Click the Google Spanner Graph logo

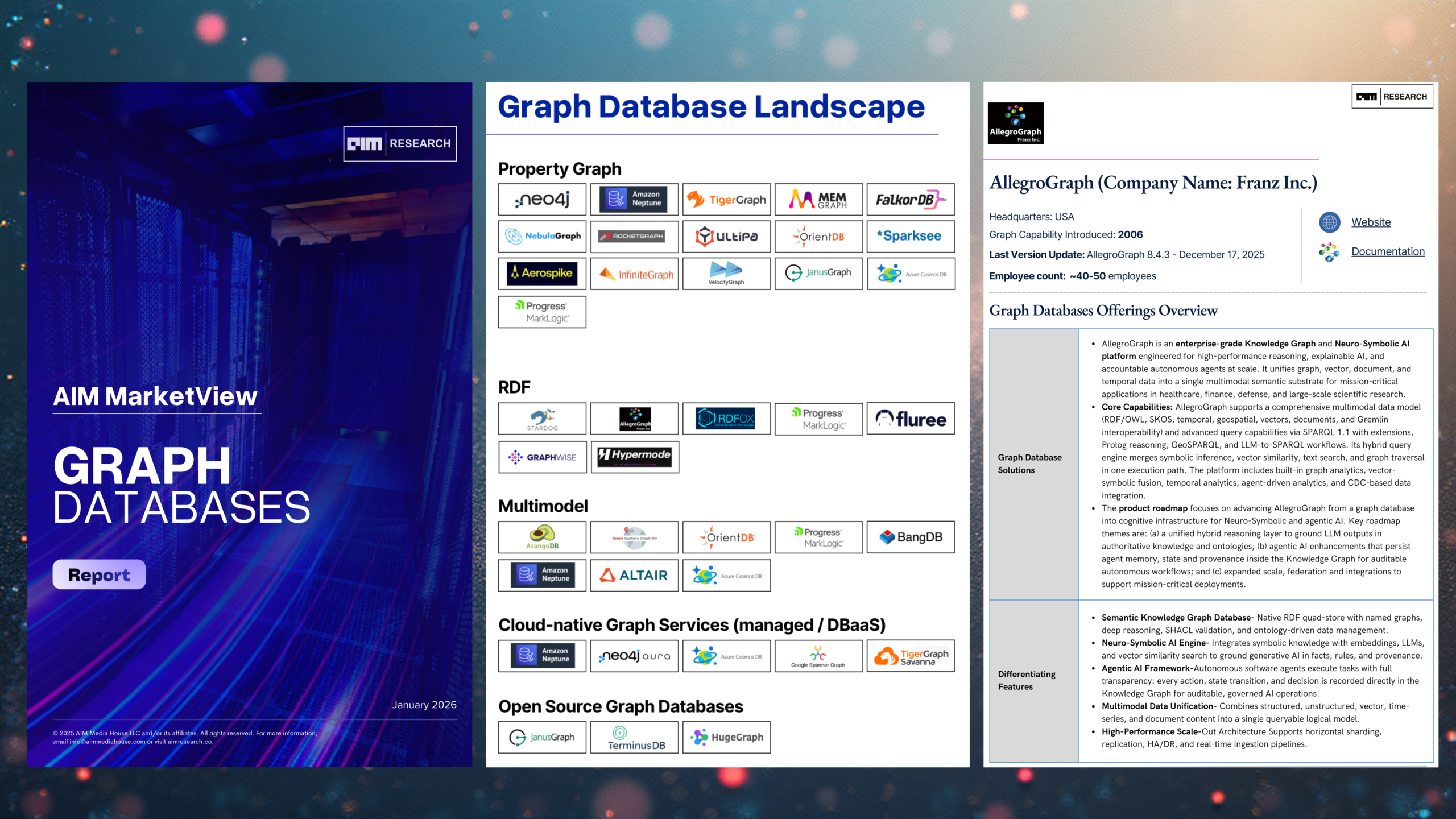tap(818, 656)
